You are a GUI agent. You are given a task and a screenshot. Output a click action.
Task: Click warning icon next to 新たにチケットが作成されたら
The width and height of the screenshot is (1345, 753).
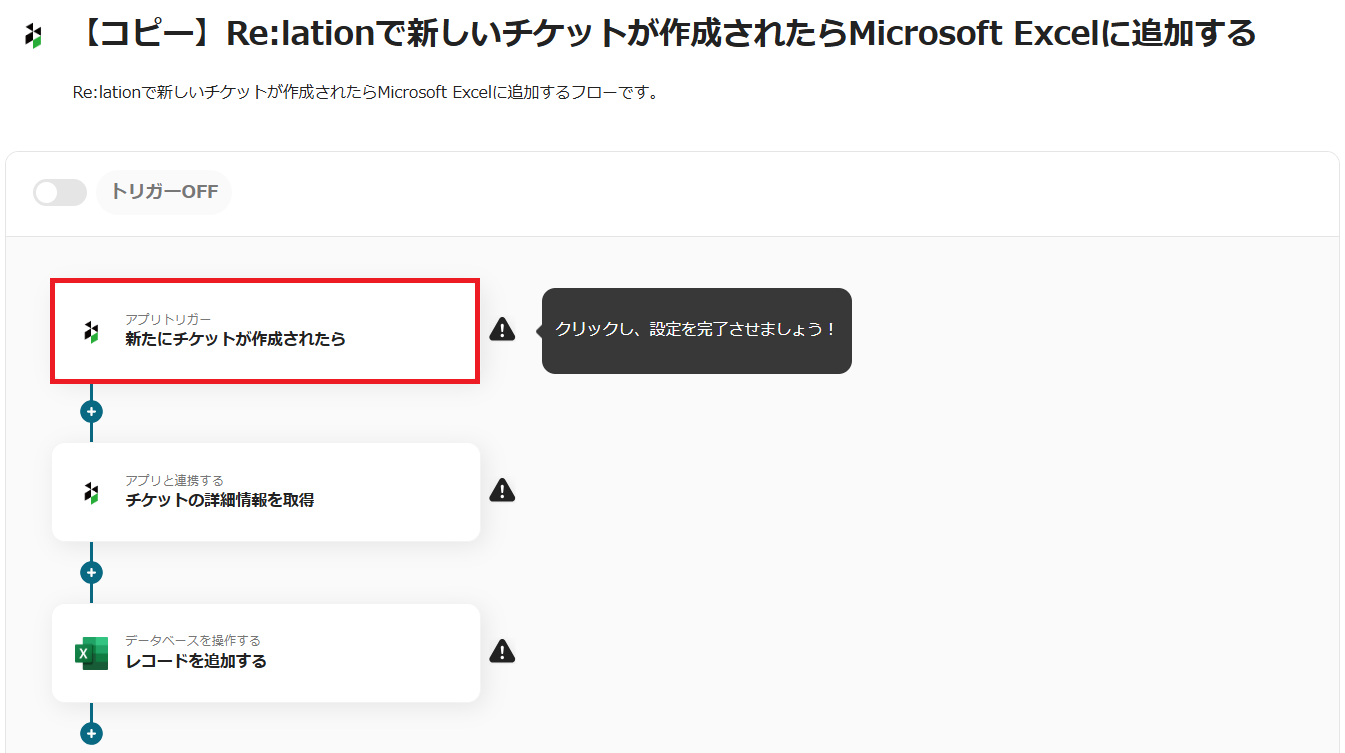coord(502,329)
